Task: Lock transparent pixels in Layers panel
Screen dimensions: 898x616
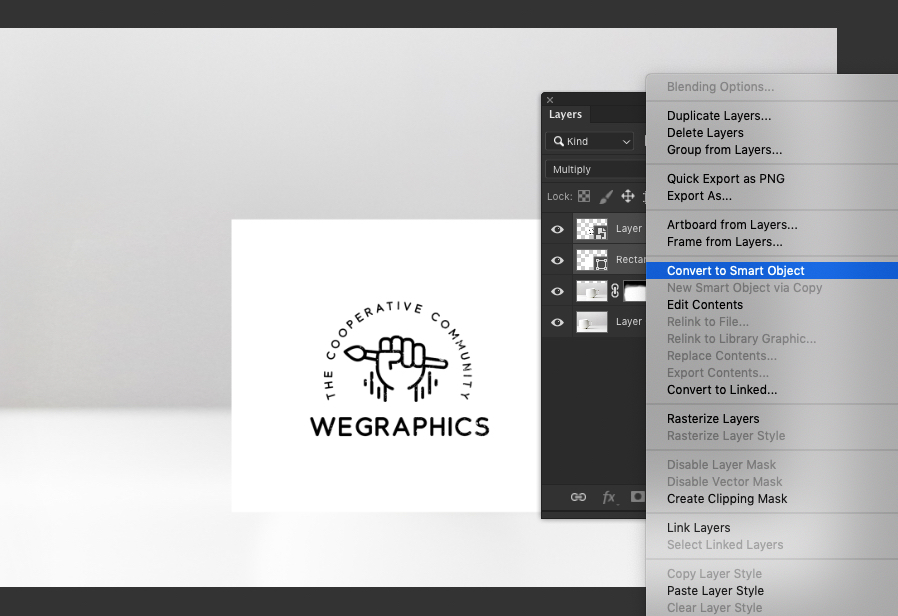Action: pyautogui.click(x=584, y=196)
